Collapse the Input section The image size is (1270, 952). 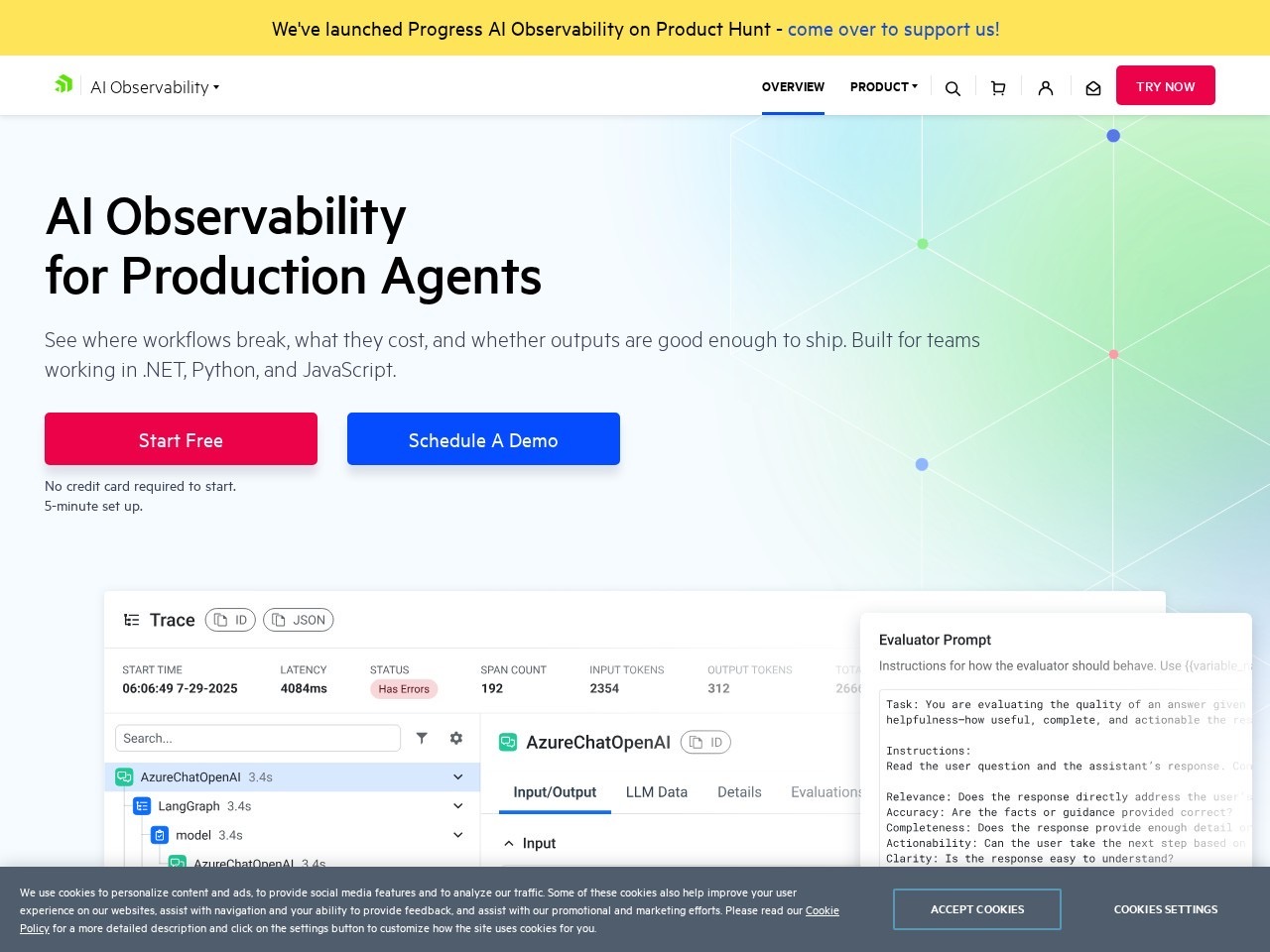click(x=509, y=843)
